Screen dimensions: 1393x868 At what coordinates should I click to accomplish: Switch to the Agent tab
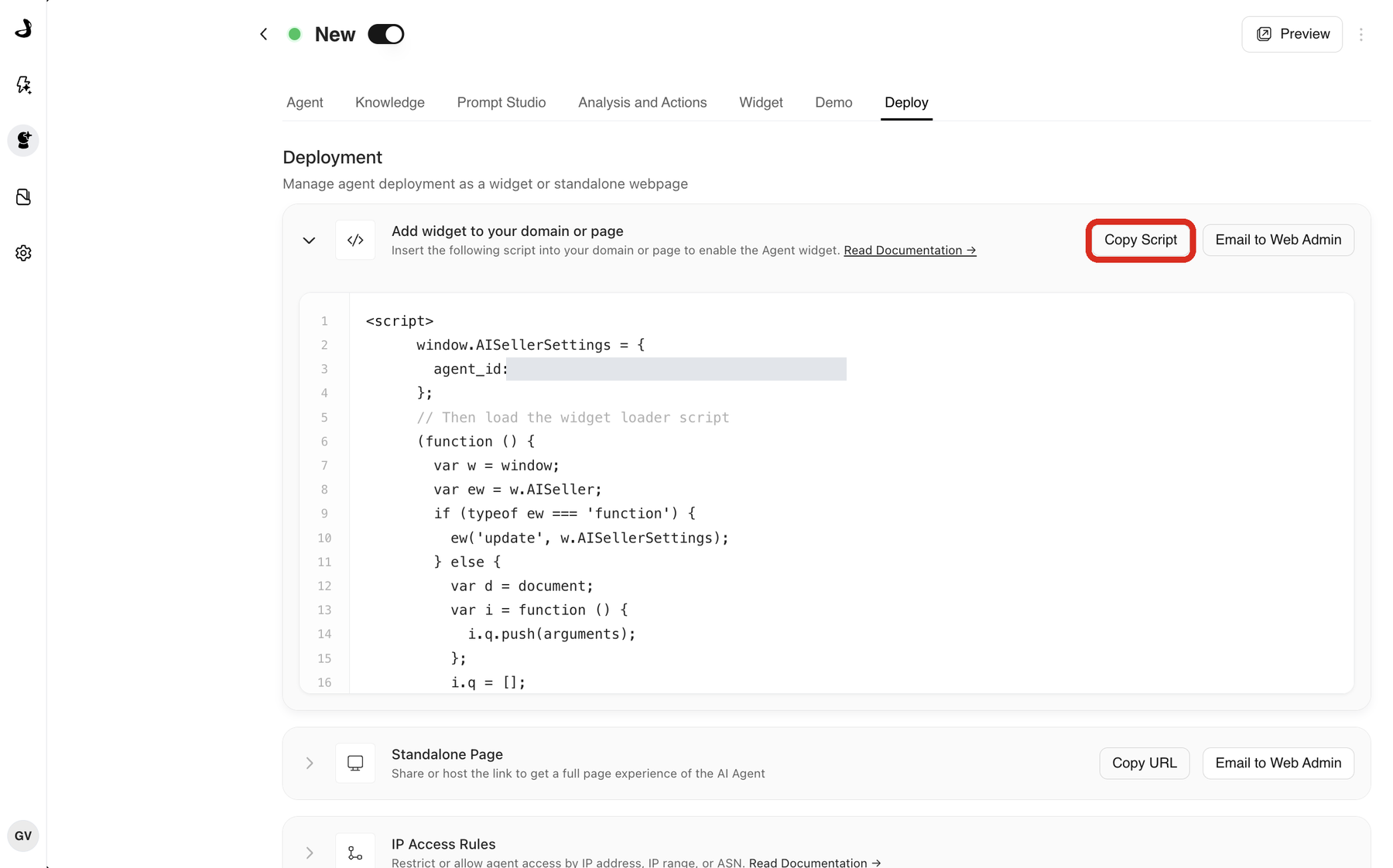coord(305,102)
